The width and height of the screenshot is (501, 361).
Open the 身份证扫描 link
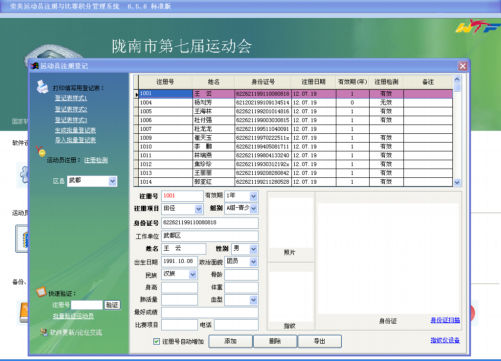(445, 320)
